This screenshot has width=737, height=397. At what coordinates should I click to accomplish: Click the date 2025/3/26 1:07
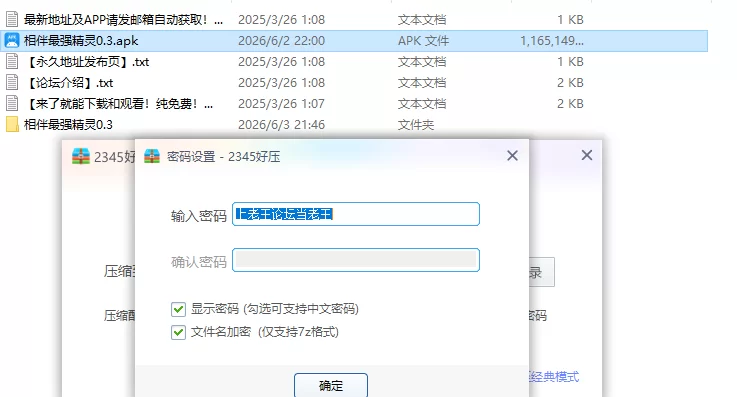tap(281, 104)
